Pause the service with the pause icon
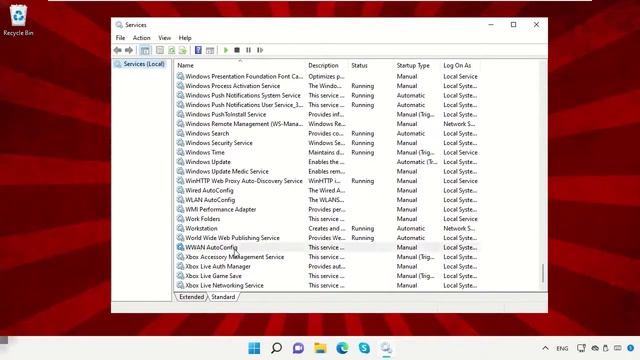 [248, 50]
